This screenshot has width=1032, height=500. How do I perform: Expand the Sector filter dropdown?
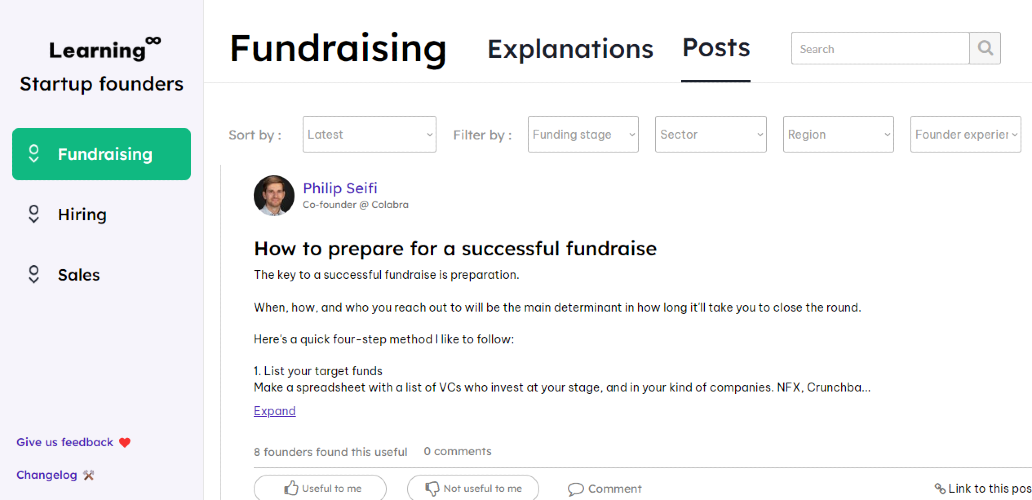[711, 135]
